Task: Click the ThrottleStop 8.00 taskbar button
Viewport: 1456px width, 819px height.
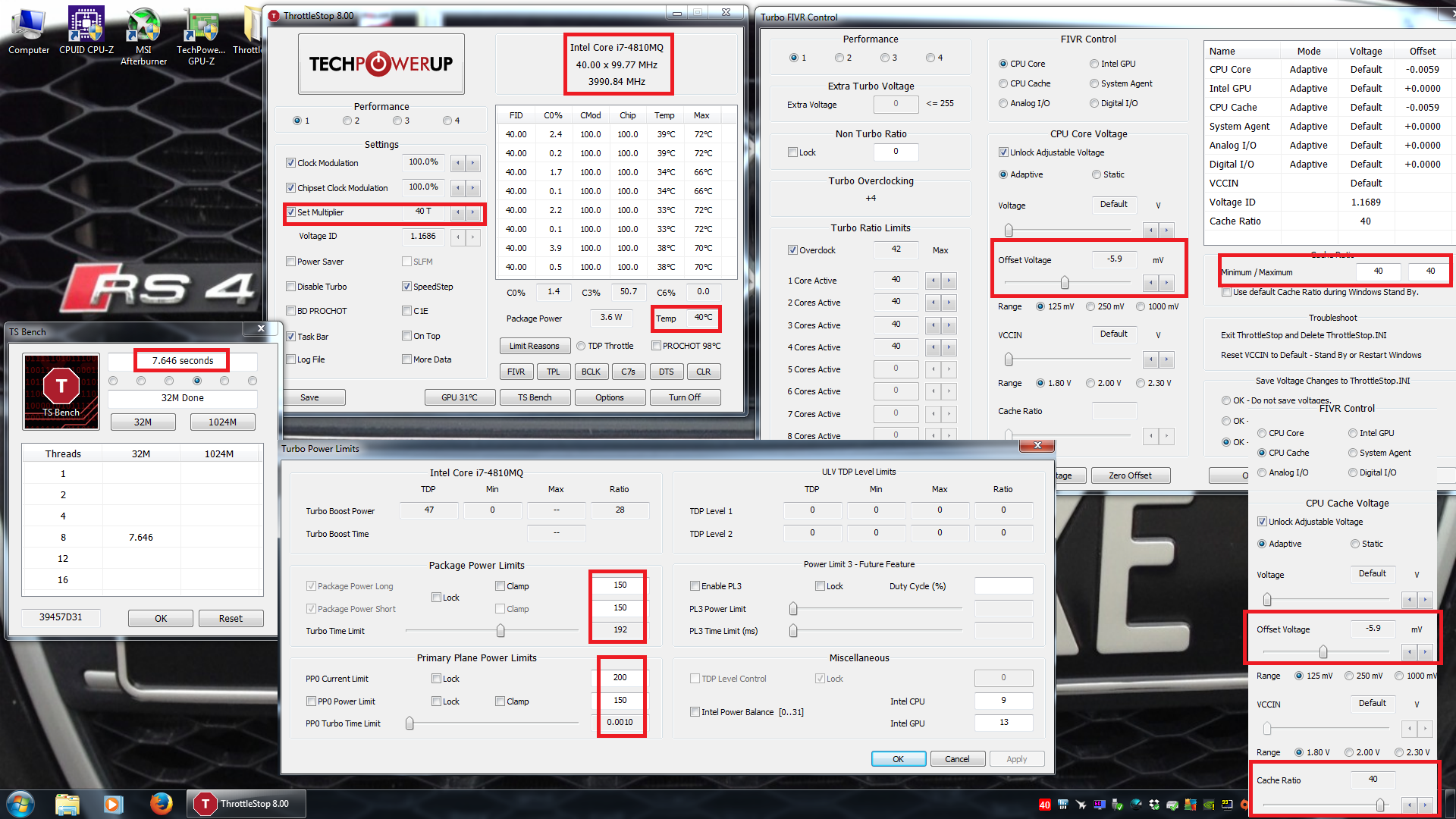Action: click(246, 804)
